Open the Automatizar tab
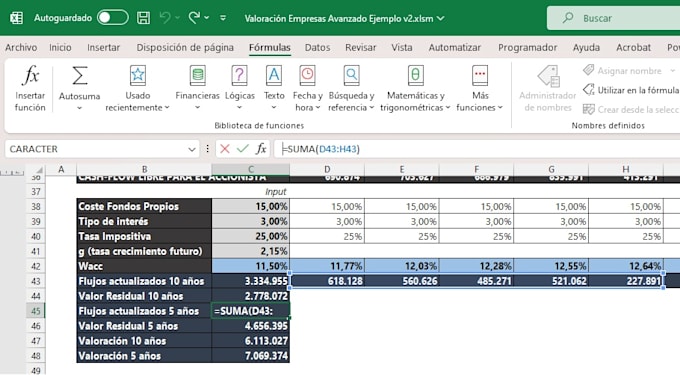The height and width of the screenshot is (375, 680). tap(454, 47)
